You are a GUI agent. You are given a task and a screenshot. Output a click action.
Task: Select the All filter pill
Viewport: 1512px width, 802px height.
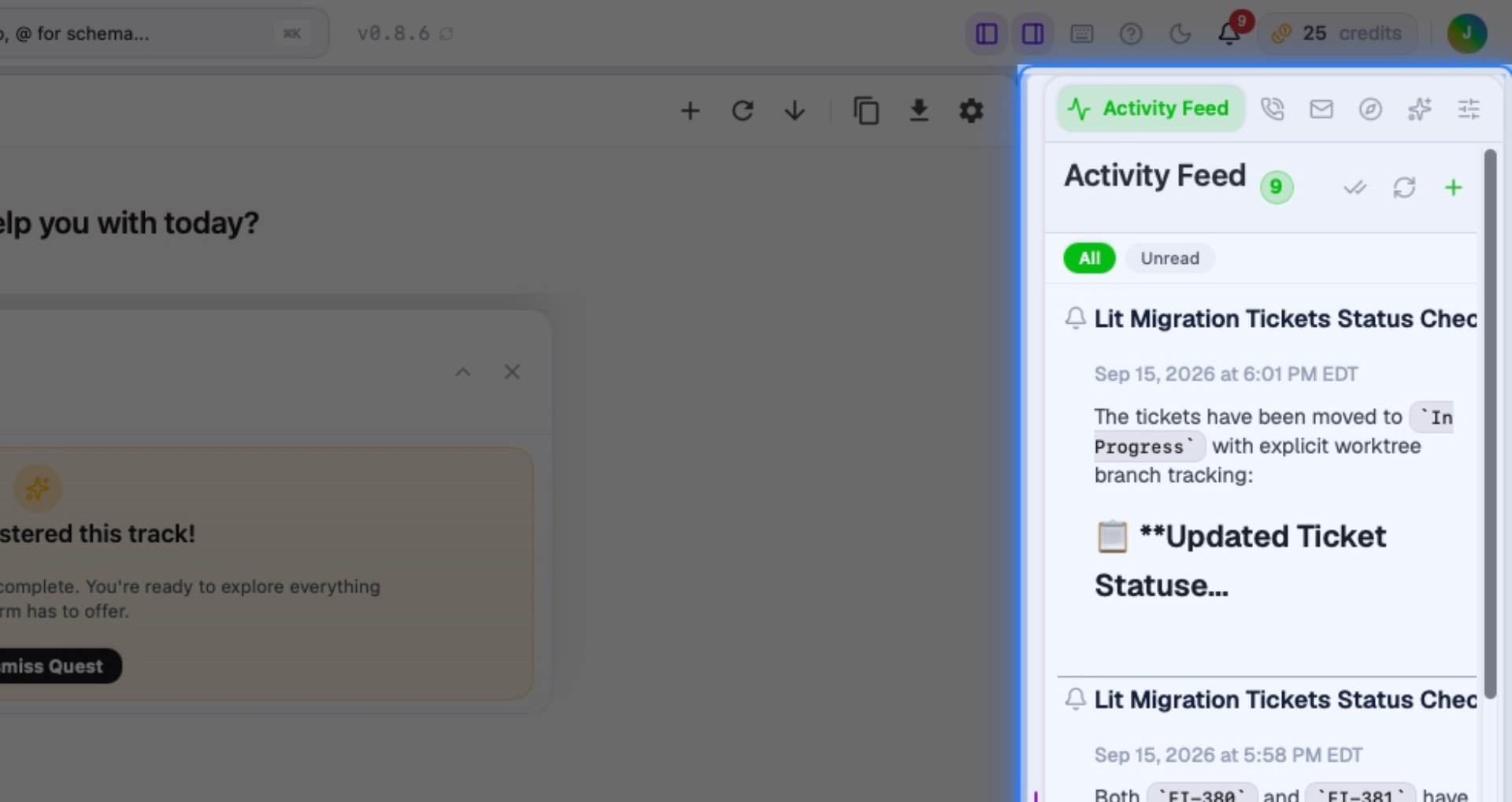coord(1089,258)
